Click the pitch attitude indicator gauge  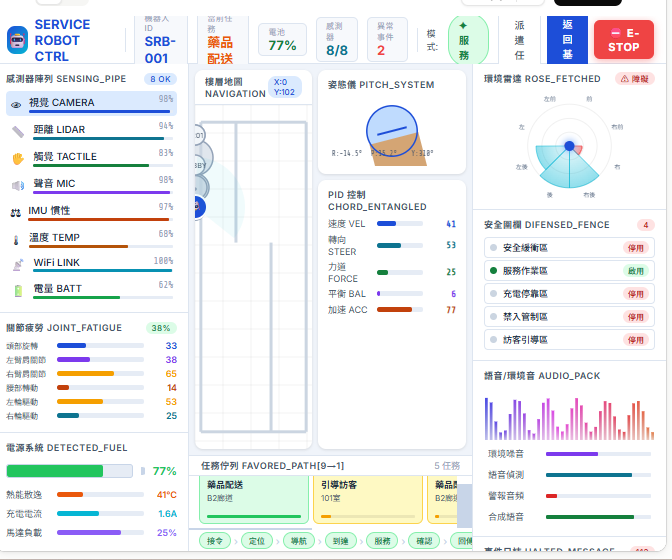392,131
